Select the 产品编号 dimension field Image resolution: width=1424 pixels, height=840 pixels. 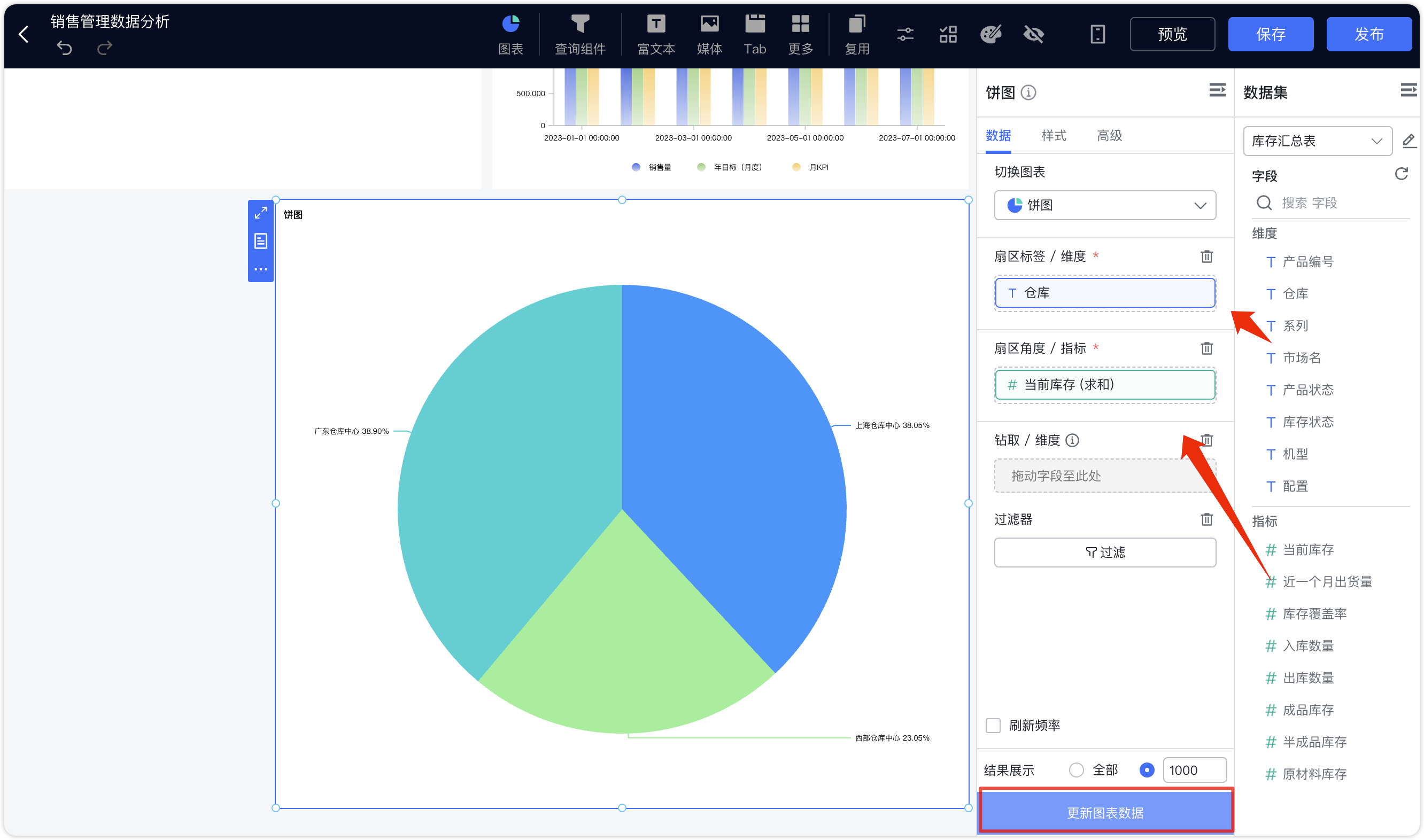click(1307, 262)
